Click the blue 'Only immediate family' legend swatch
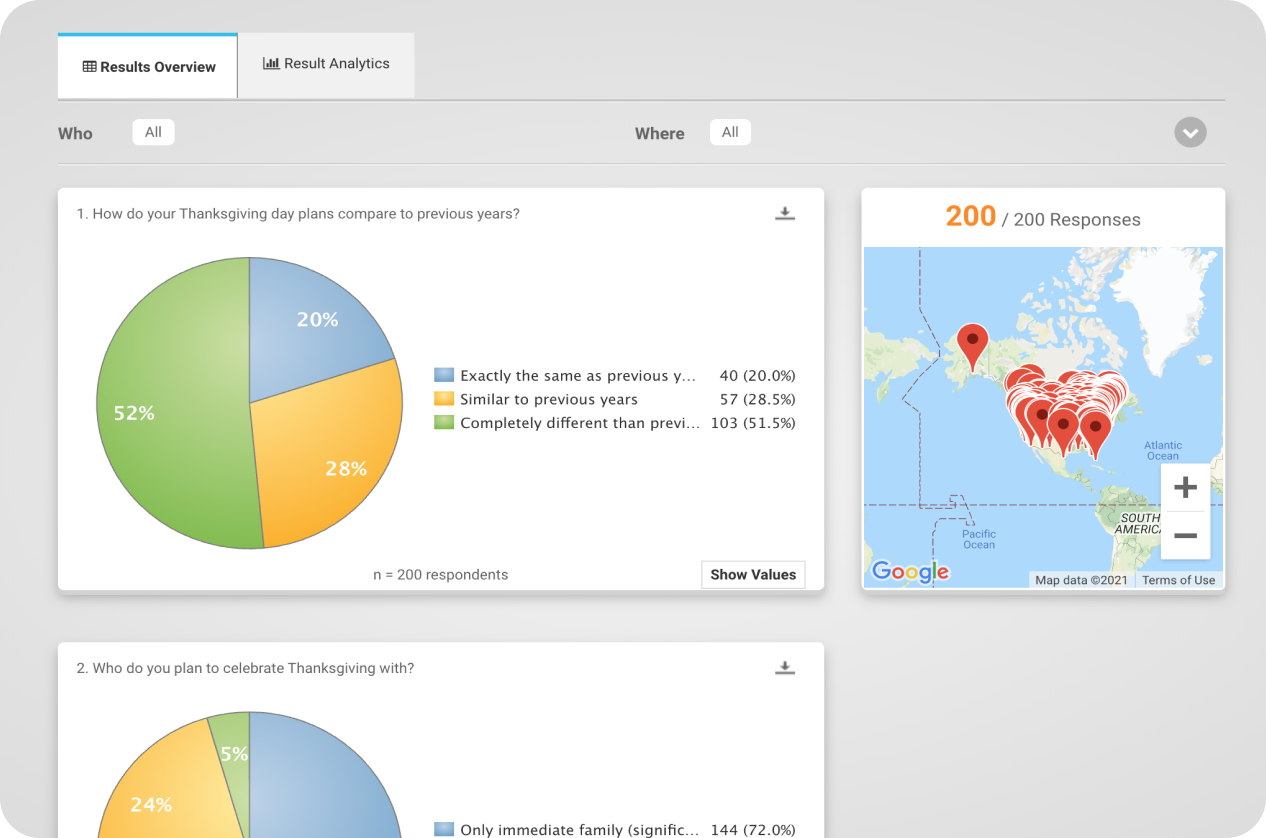Screen dimensions: 1266x838 444,830
